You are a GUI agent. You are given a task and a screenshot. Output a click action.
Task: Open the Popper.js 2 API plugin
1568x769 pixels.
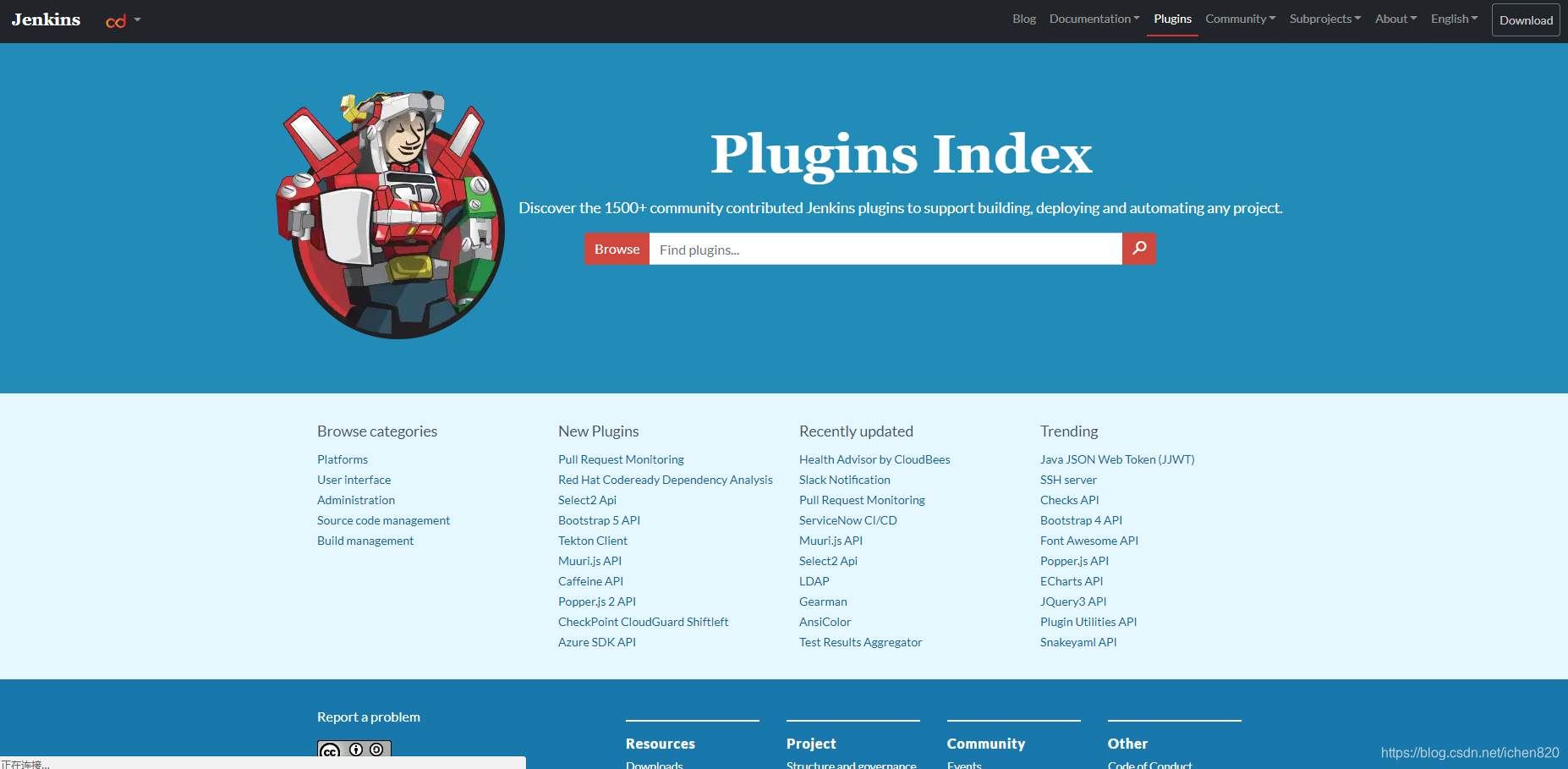click(597, 601)
